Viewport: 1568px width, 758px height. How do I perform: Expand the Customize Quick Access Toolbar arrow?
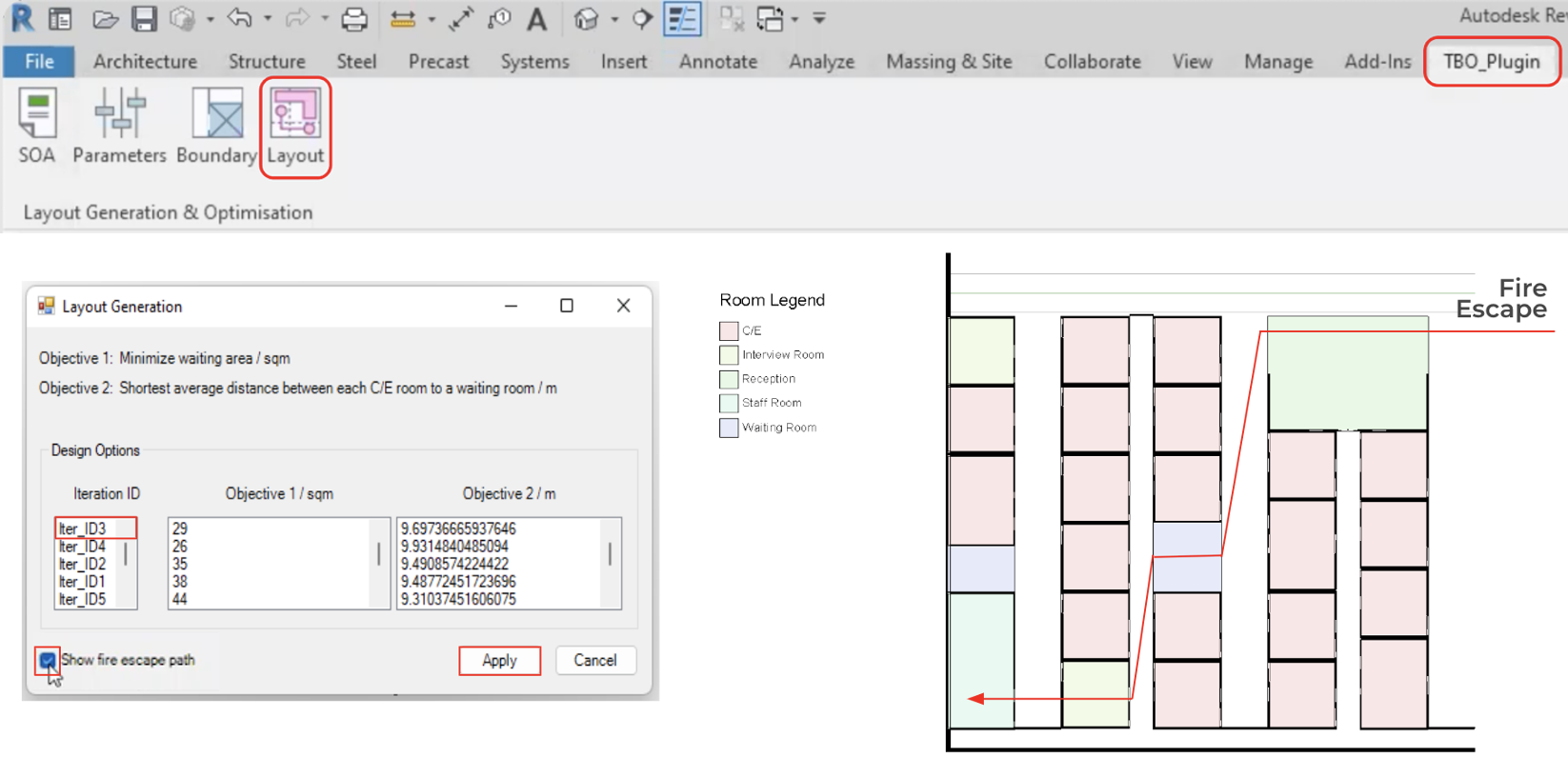[819, 19]
